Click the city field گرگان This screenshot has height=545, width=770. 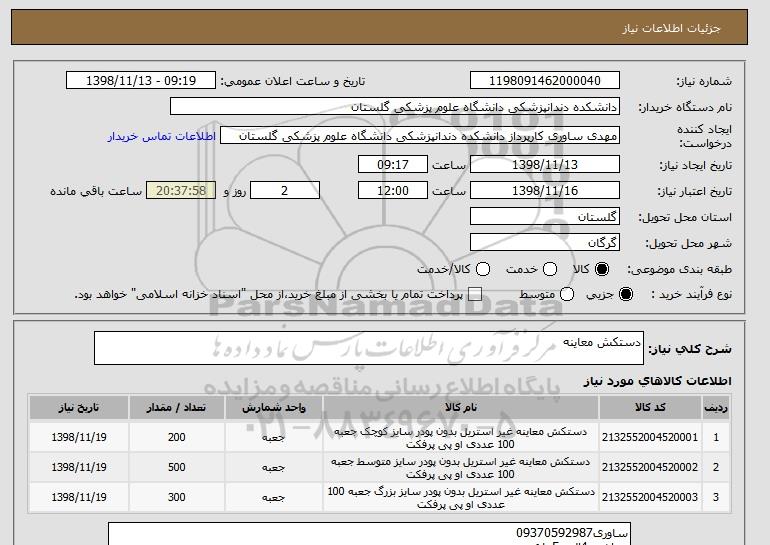(545, 243)
